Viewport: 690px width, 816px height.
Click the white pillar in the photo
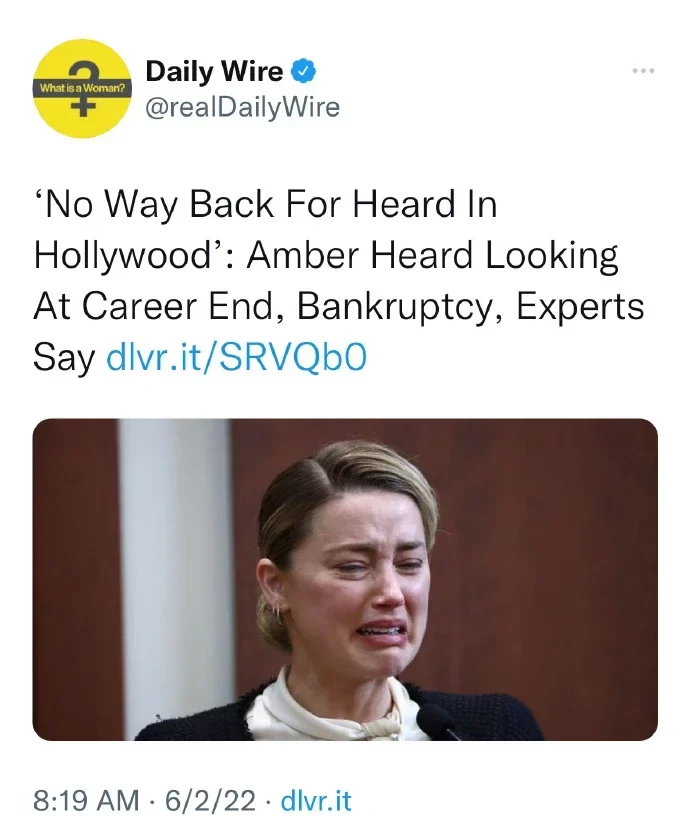pos(175,579)
